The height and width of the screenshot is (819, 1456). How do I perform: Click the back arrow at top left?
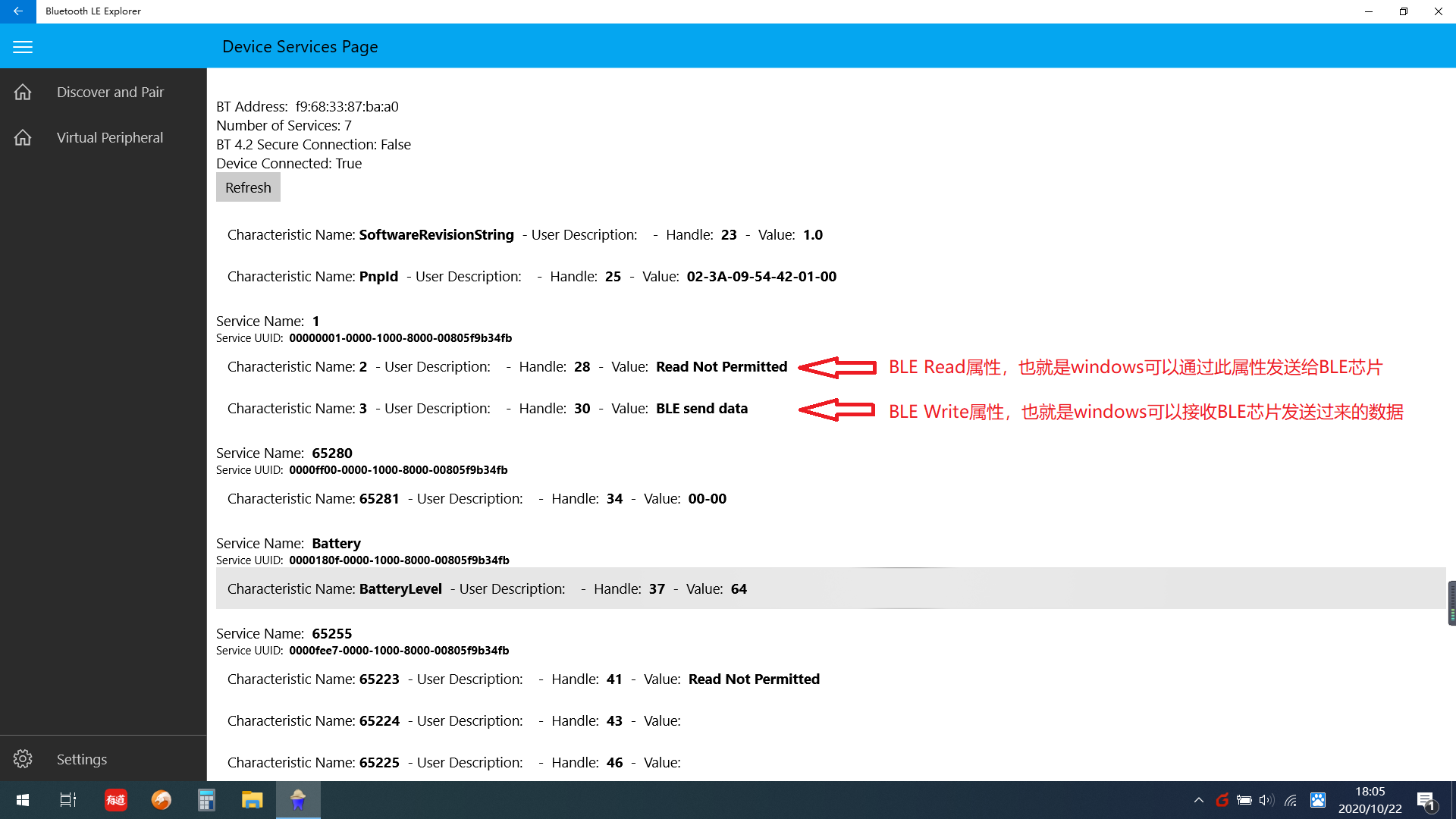coord(17,11)
